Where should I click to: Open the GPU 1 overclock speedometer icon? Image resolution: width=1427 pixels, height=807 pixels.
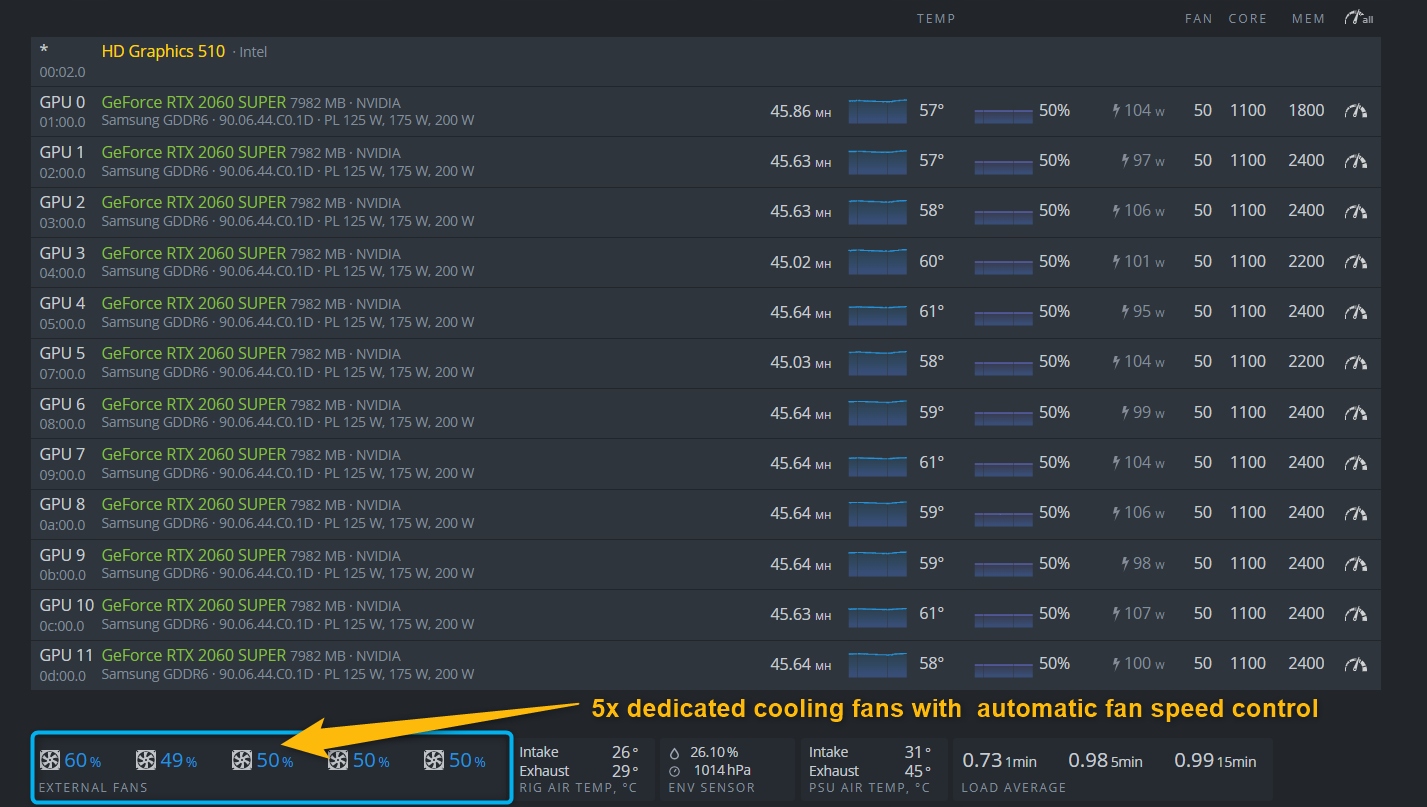(x=1356, y=161)
